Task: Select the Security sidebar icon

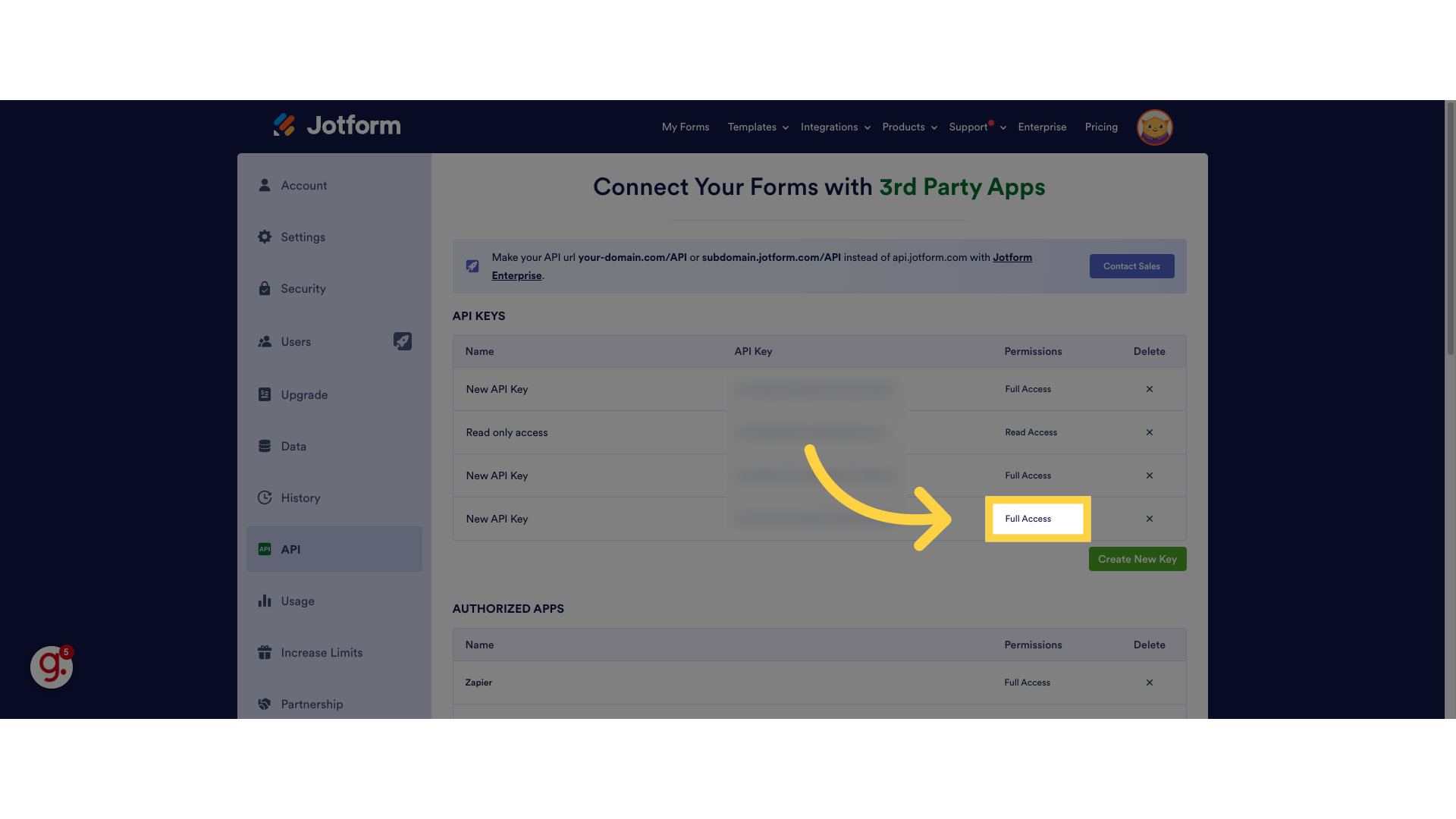Action: coord(264,288)
